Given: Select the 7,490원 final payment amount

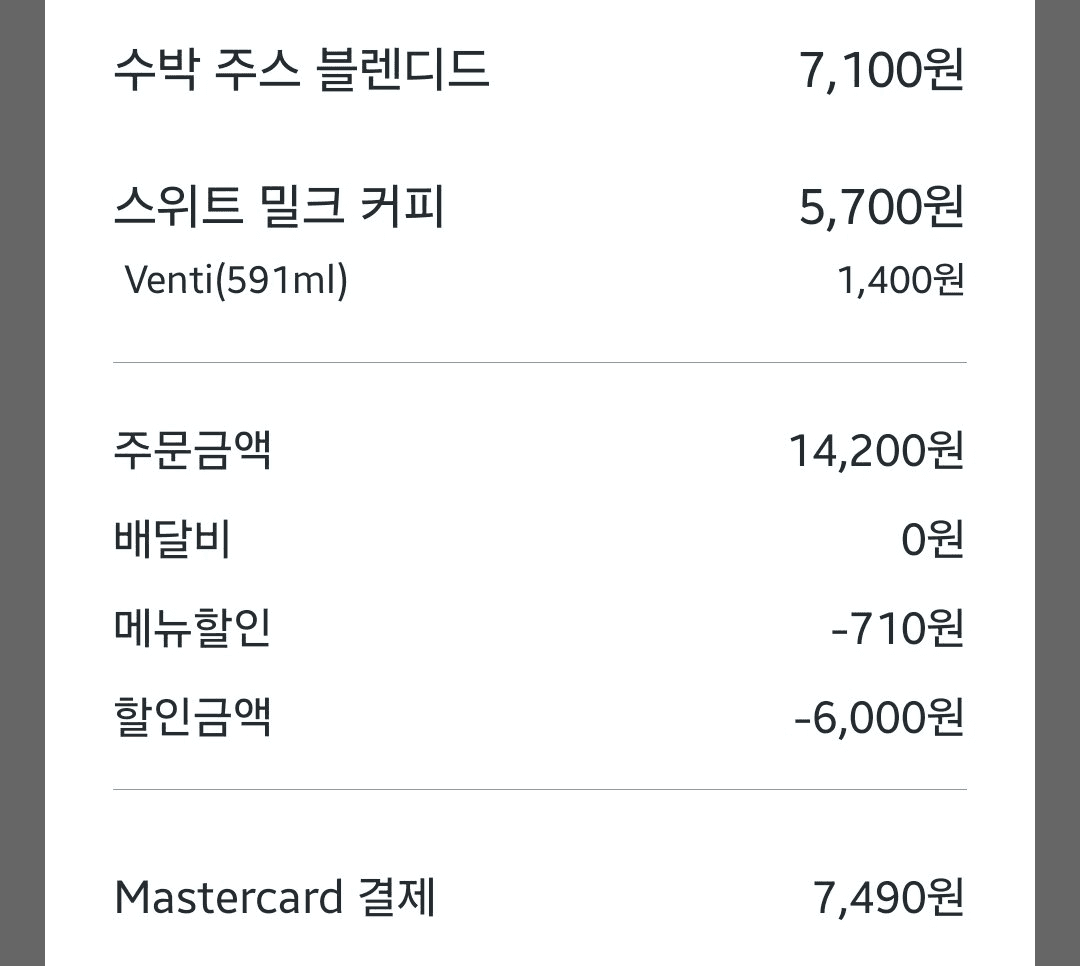Looking at the screenshot, I should [888, 898].
